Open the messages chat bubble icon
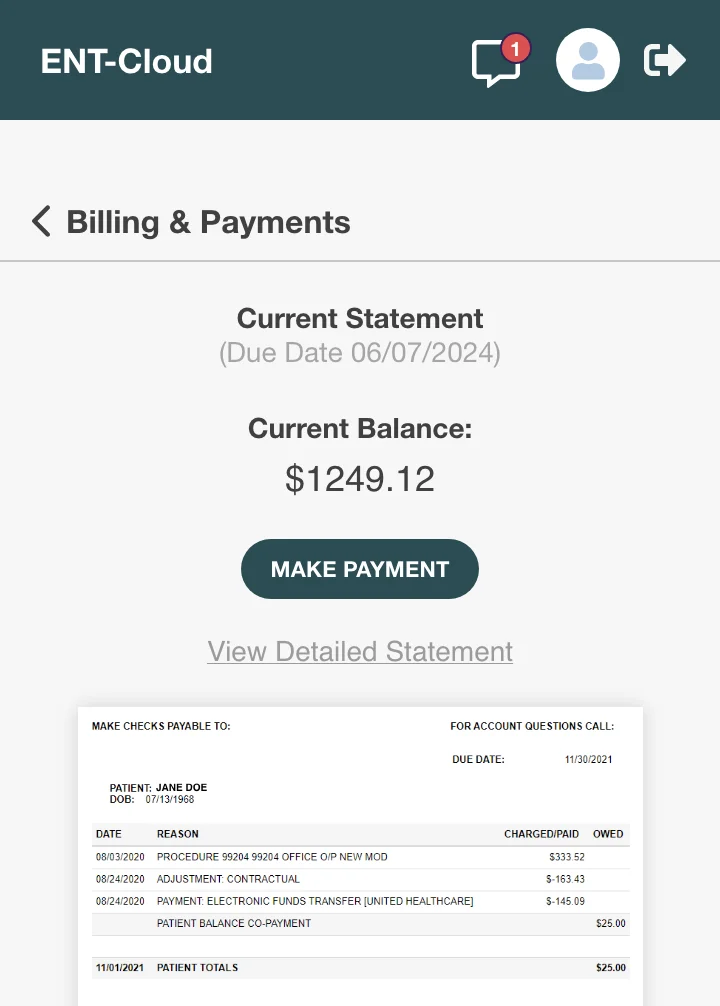The width and height of the screenshot is (720, 1006). pyautogui.click(x=494, y=63)
